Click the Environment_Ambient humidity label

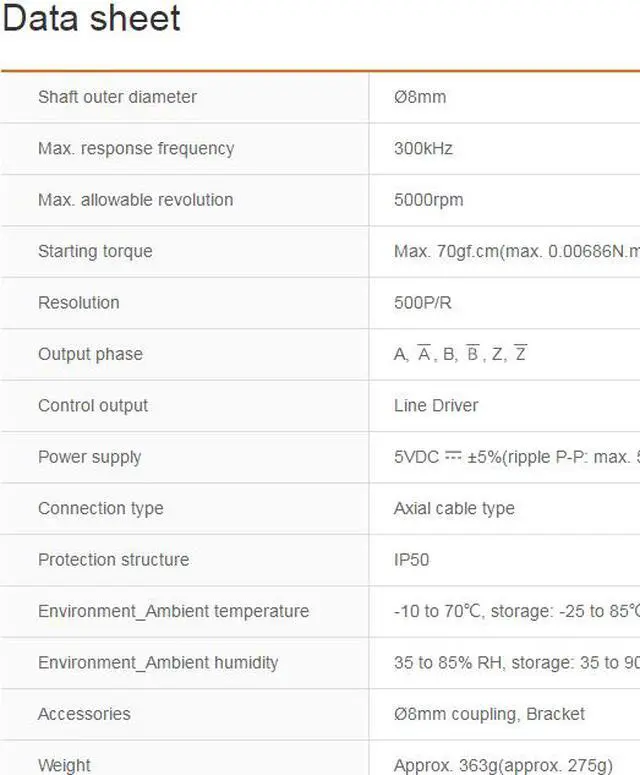click(x=158, y=662)
